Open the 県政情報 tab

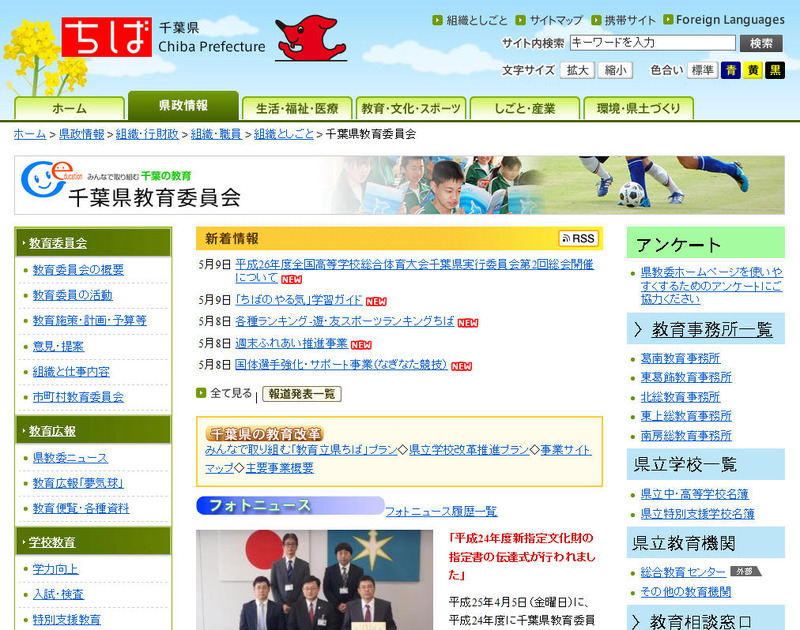183,106
